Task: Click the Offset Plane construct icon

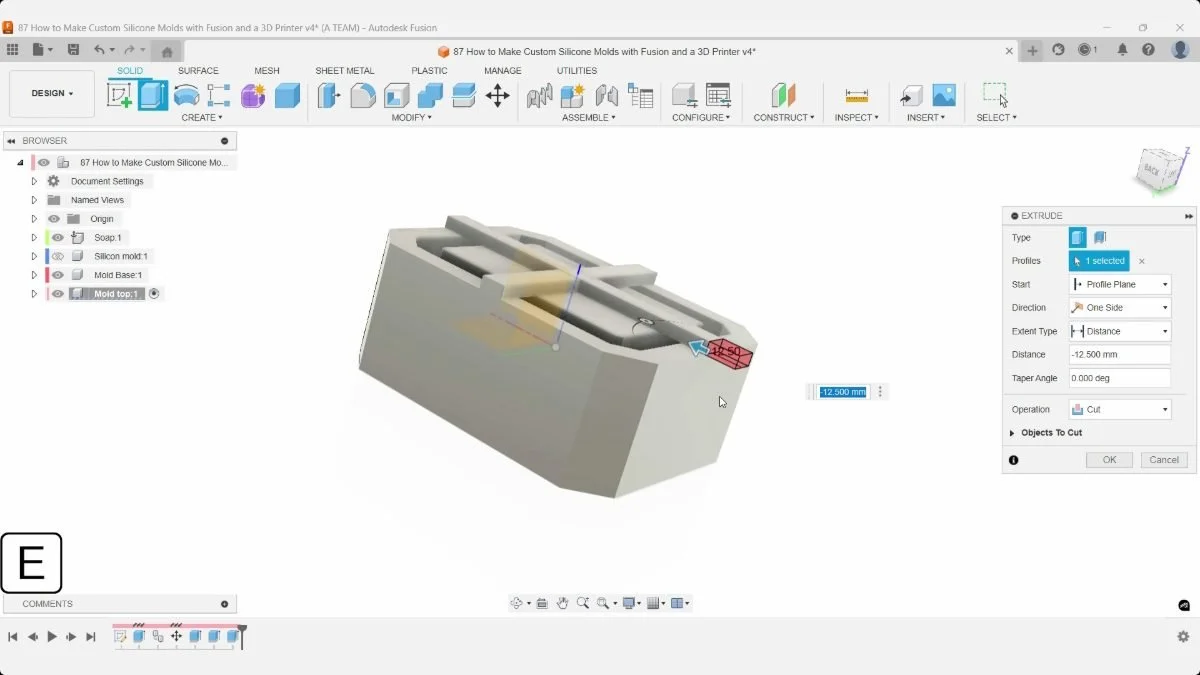Action: pyautogui.click(x=783, y=95)
